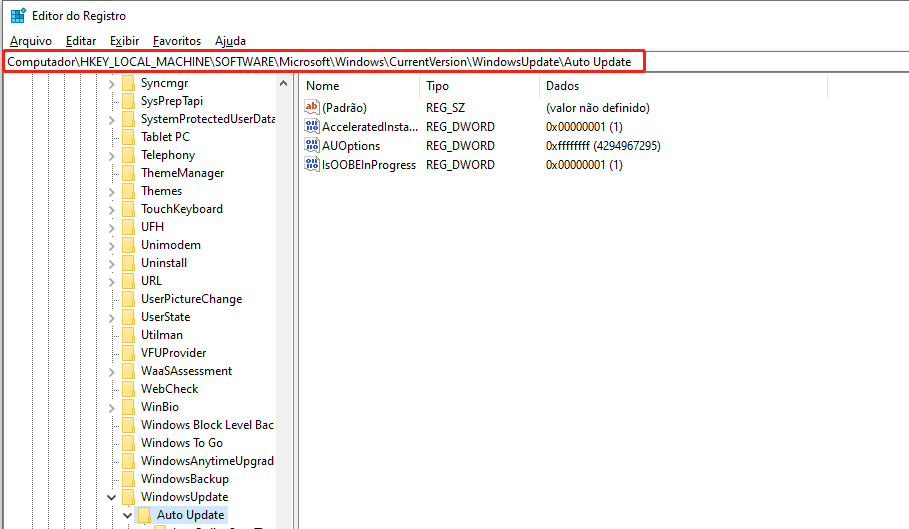This screenshot has height=529, width=909.
Task: Open the Arquivo menu
Action: coord(31,41)
